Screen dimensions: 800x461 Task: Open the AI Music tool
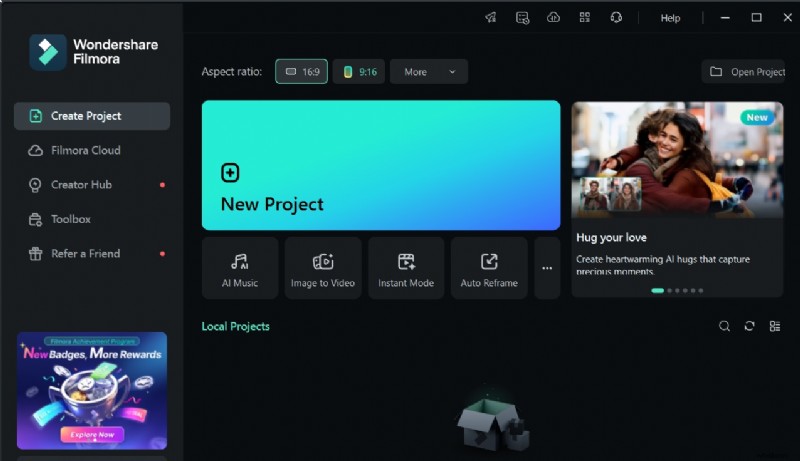(240, 268)
